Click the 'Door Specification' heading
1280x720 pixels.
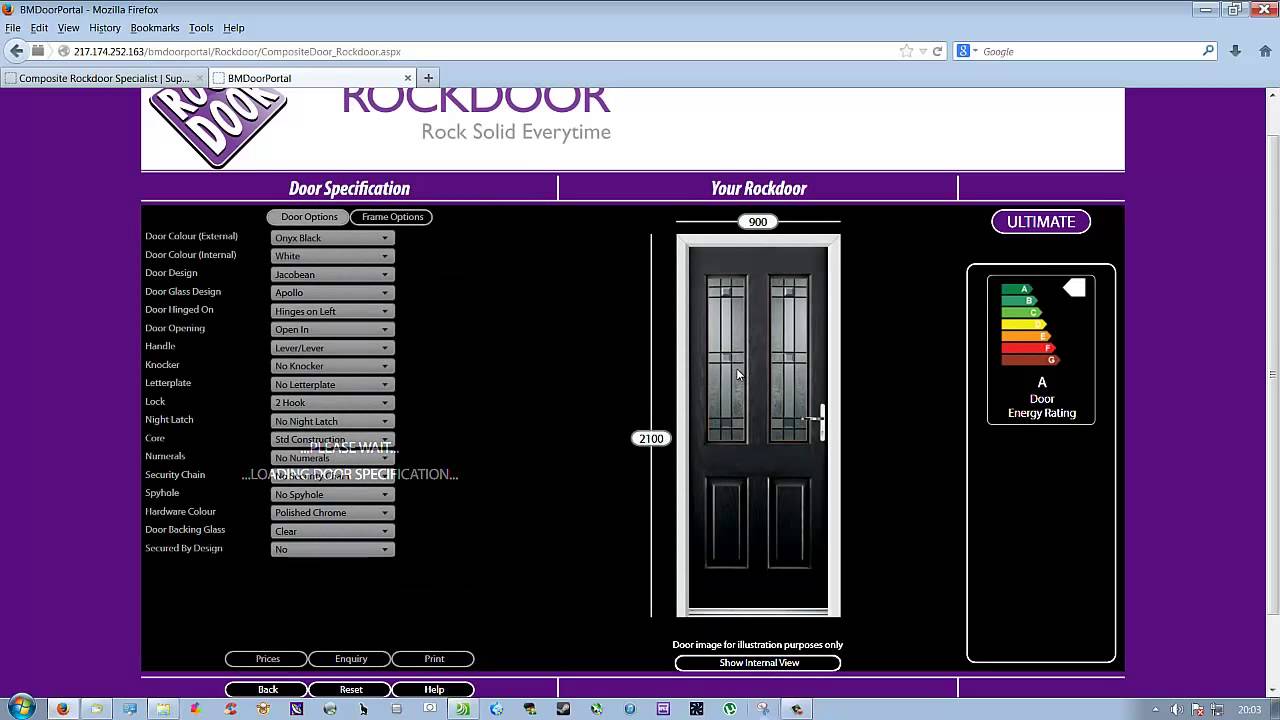349,188
